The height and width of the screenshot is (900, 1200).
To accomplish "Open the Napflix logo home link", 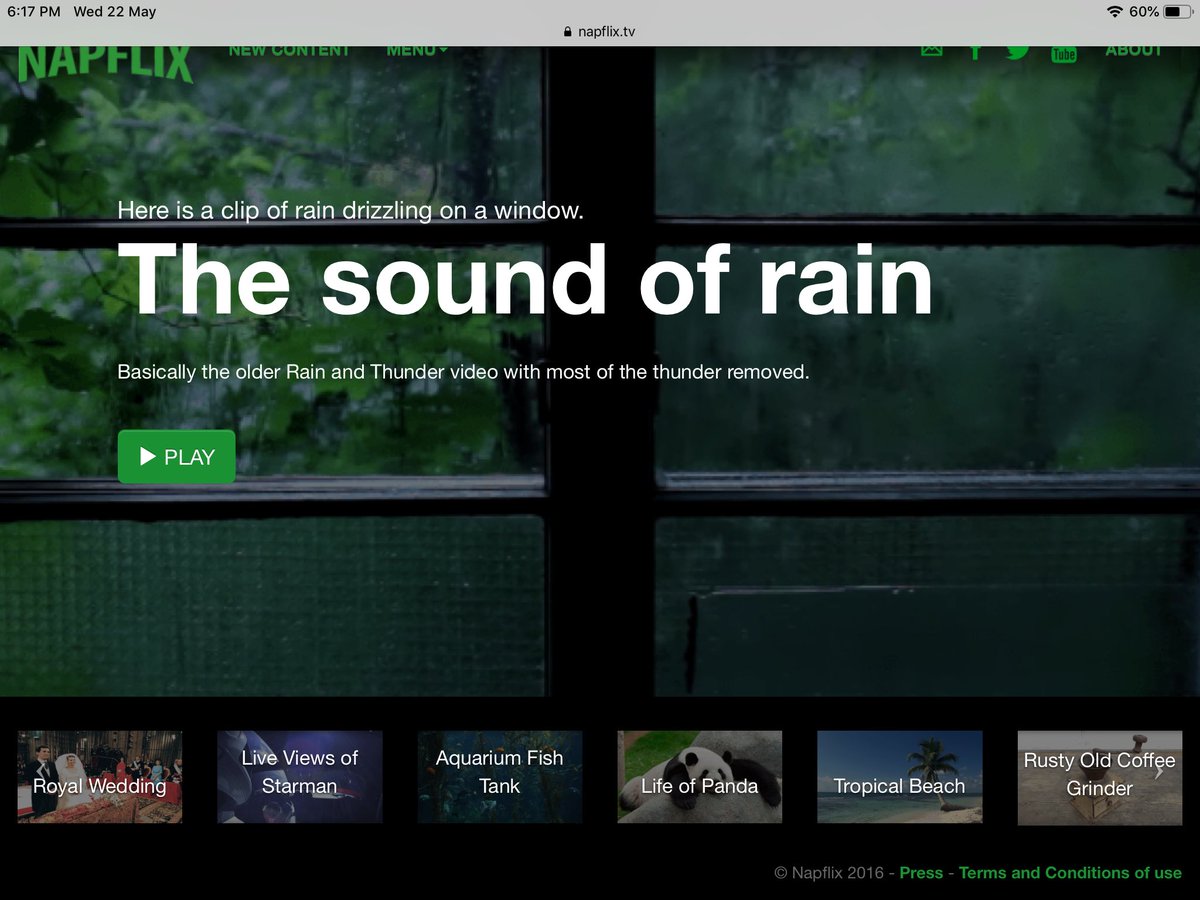I will pos(104,64).
